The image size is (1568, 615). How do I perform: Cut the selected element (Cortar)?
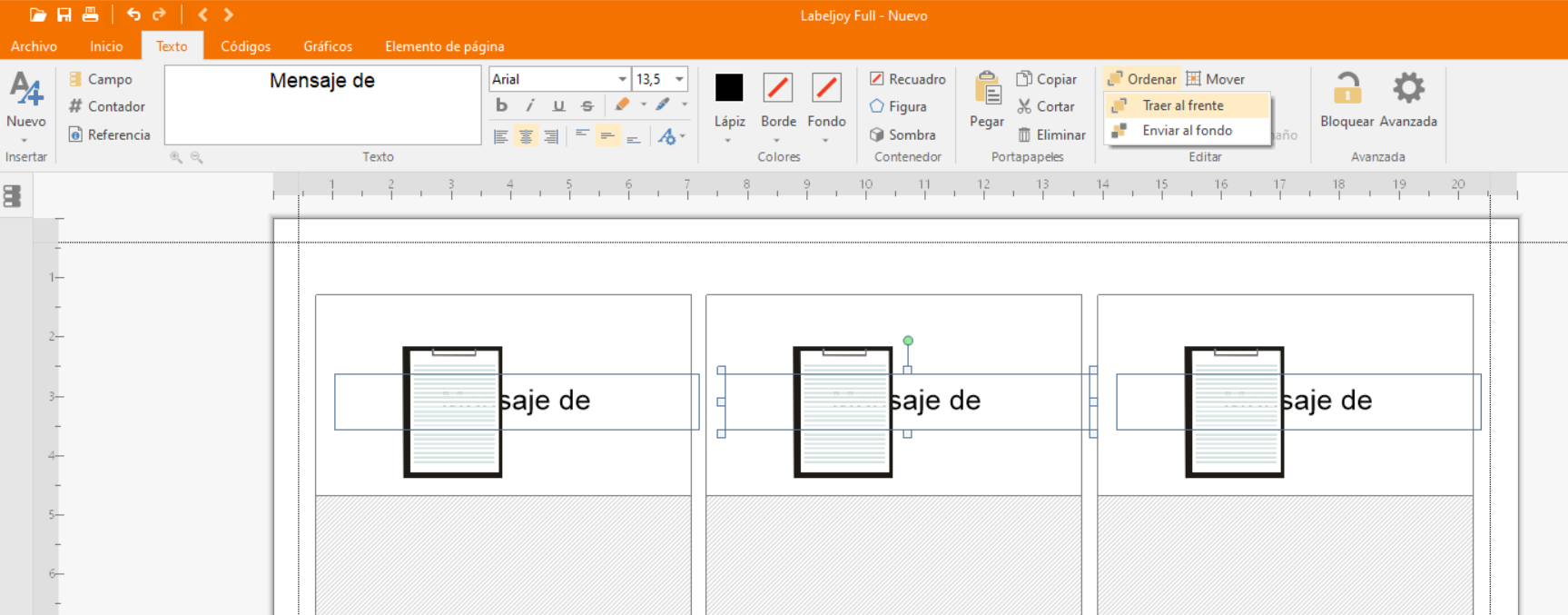(x=1045, y=106)
